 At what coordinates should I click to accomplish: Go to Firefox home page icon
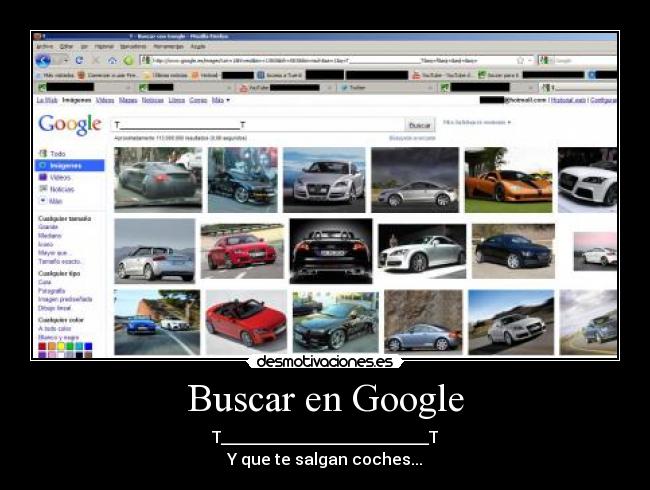[x=112, y=61]
